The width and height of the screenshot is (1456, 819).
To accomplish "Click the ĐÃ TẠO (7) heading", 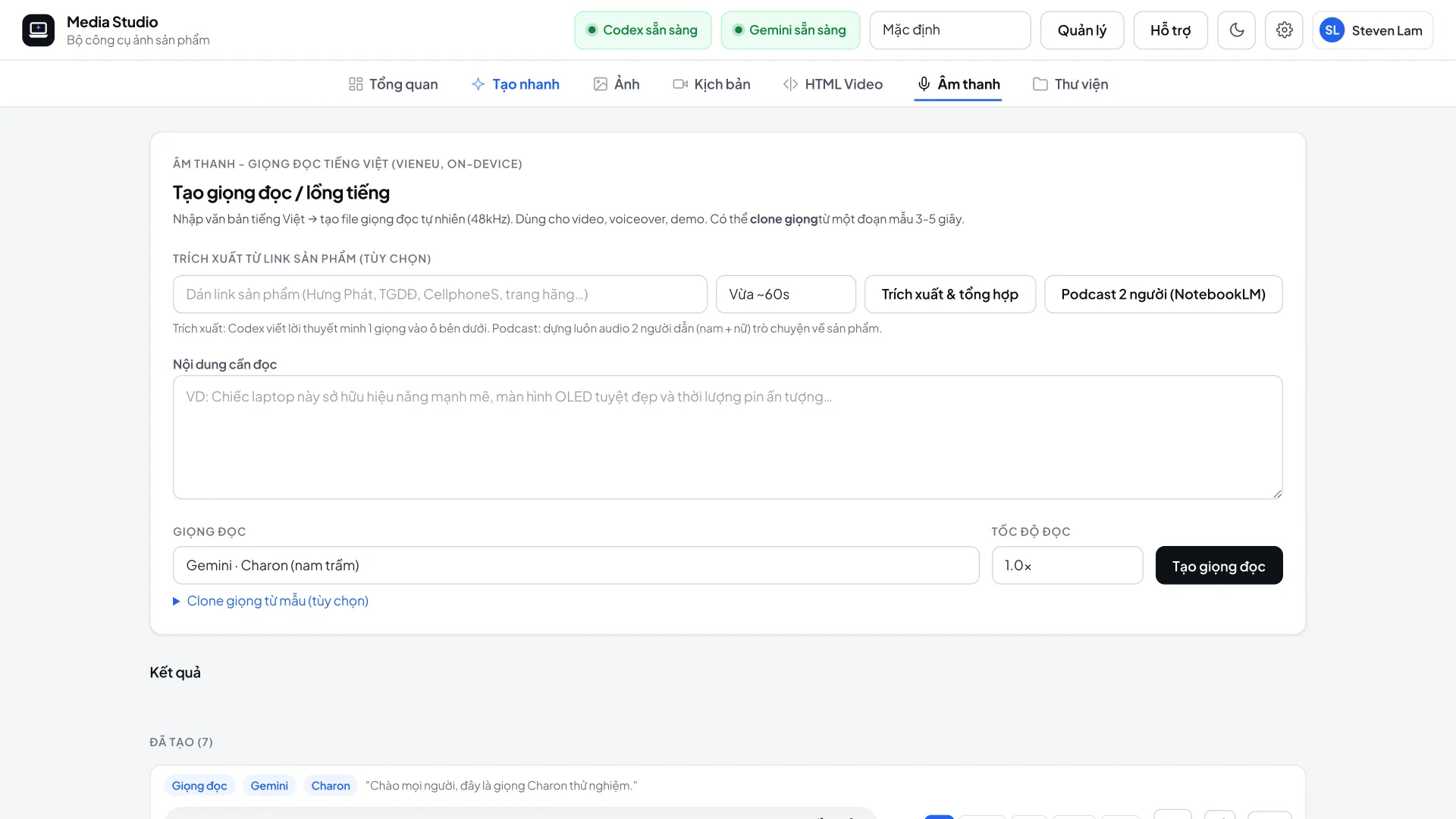I will coord(181,742).
